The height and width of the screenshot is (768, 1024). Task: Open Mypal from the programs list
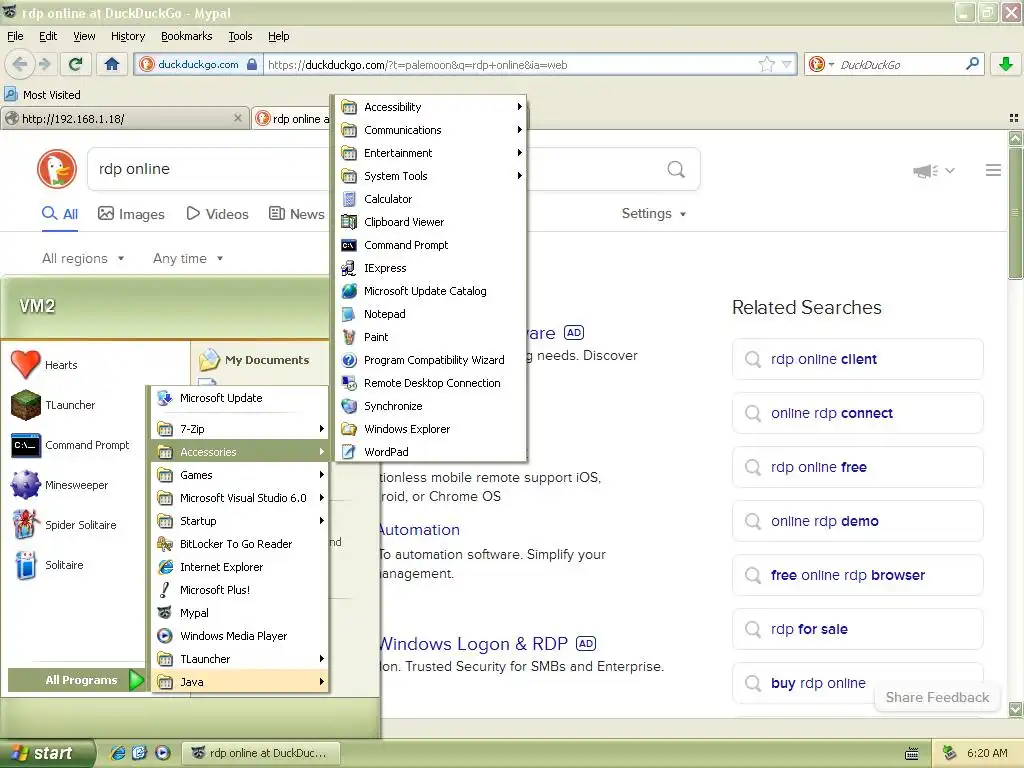coord(240,613)
